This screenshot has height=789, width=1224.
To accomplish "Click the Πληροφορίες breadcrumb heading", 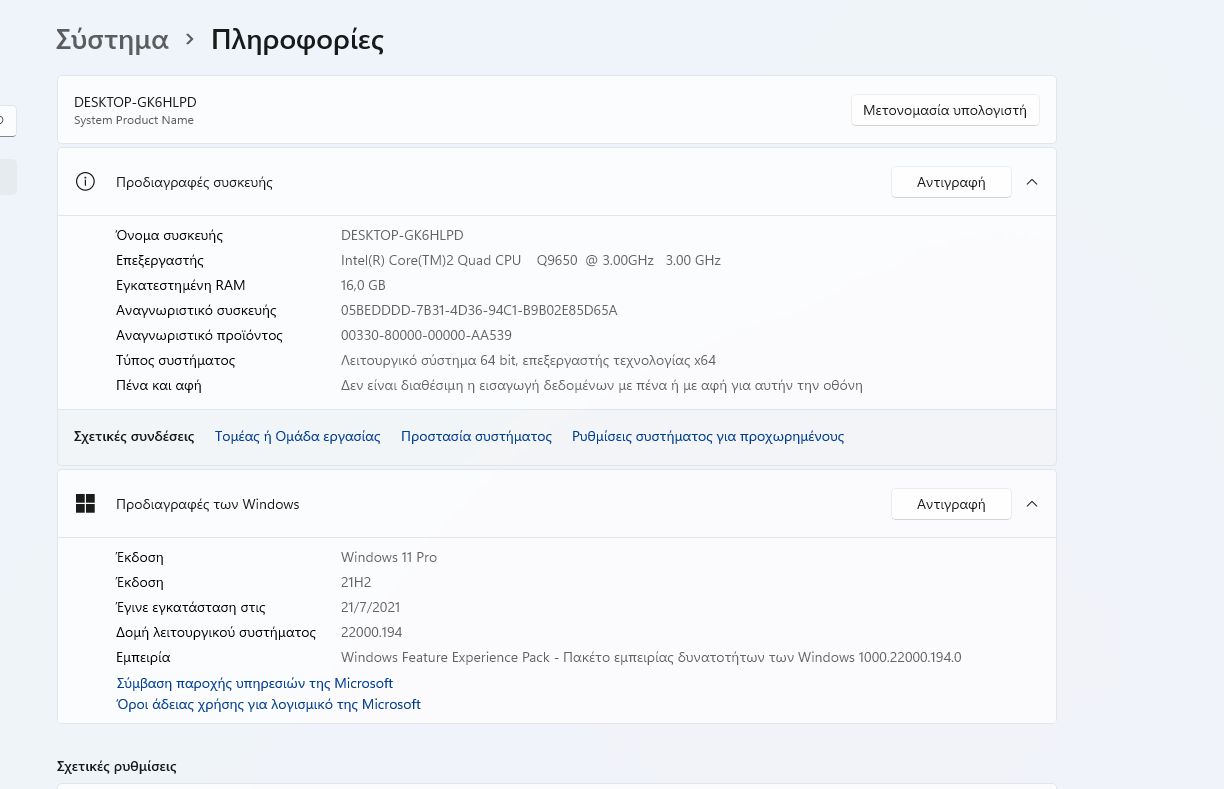I will click(x=298, y=40).
